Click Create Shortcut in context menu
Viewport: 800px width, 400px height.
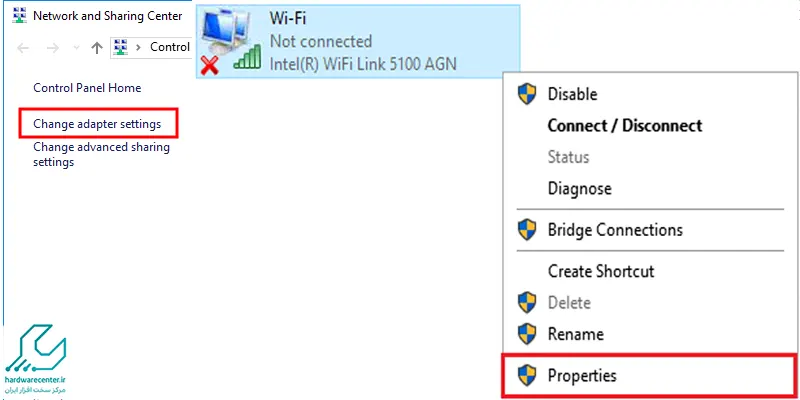click(x=600, y=271)
